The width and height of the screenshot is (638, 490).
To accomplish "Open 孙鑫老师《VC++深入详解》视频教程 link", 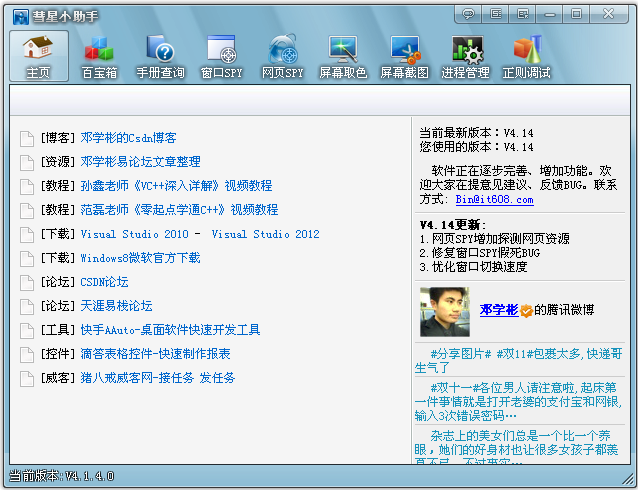I will [x=176, y=186].
